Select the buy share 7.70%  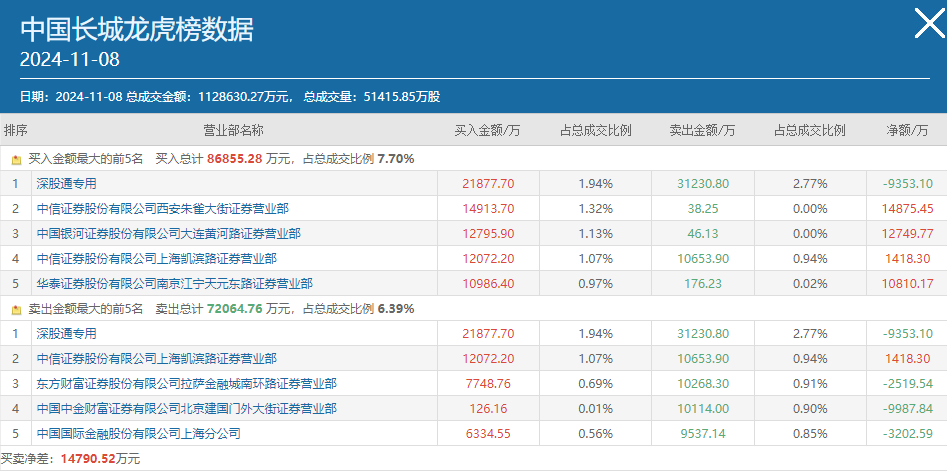coord(396,159)
